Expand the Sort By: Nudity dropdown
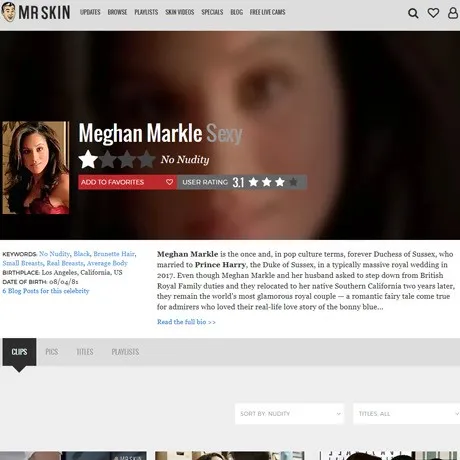 tap(289, 414)
